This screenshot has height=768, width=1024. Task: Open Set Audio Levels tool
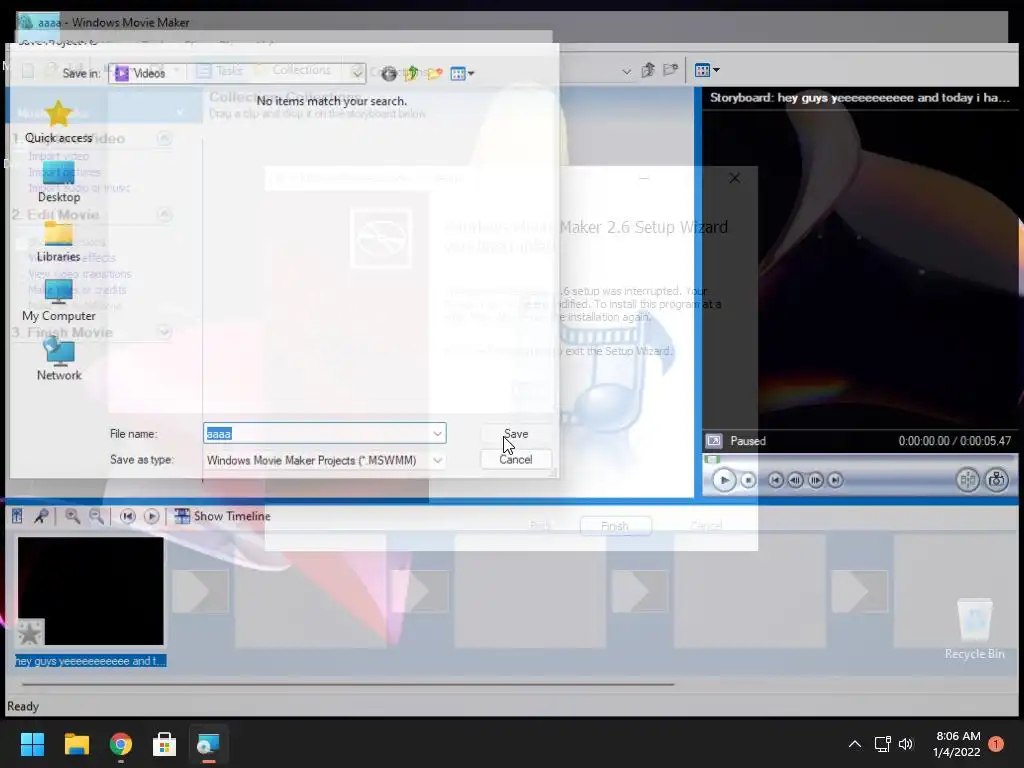(x=17, y=516)
